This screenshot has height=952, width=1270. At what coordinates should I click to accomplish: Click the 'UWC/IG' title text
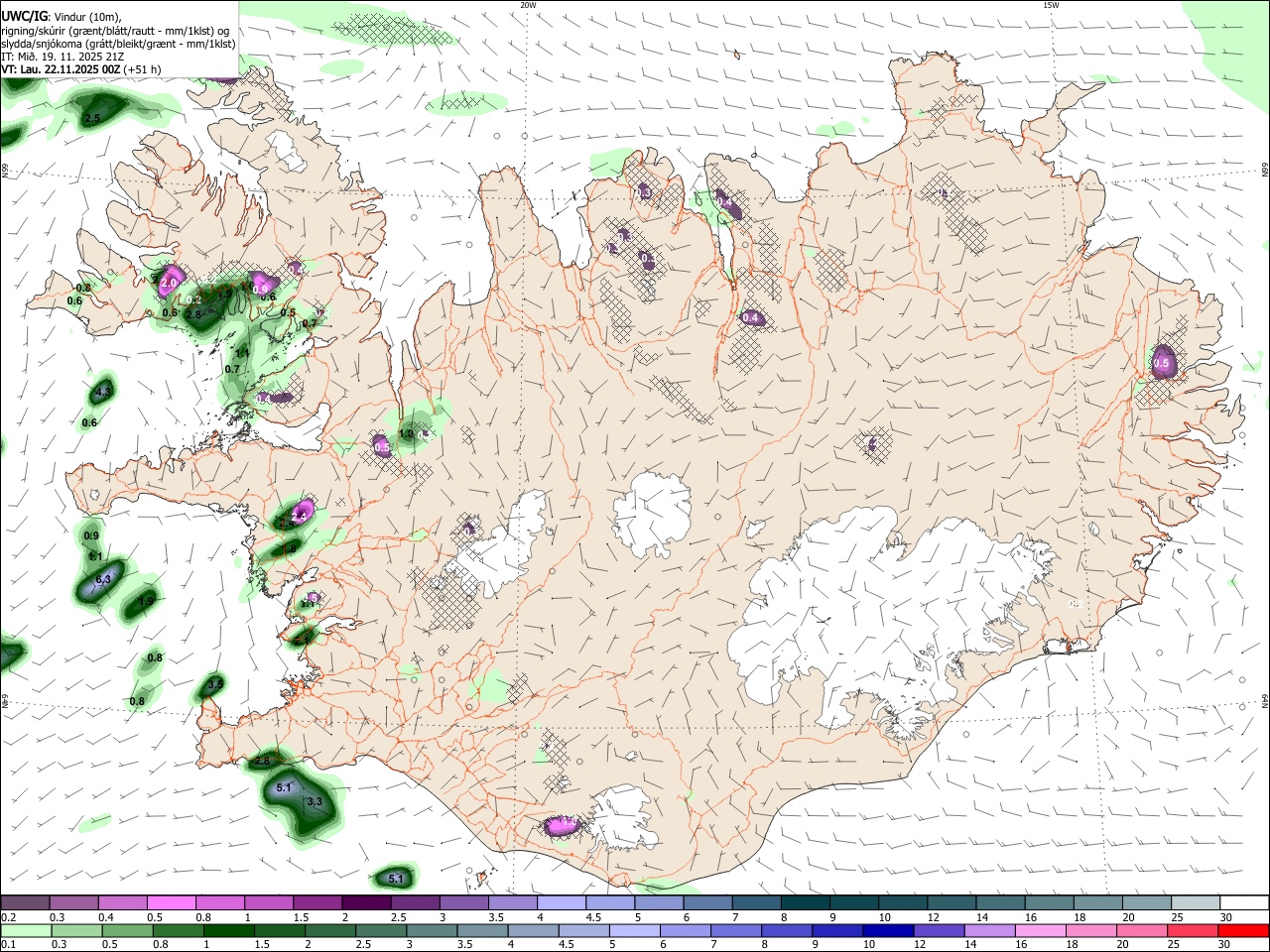[x=25, y=15]
